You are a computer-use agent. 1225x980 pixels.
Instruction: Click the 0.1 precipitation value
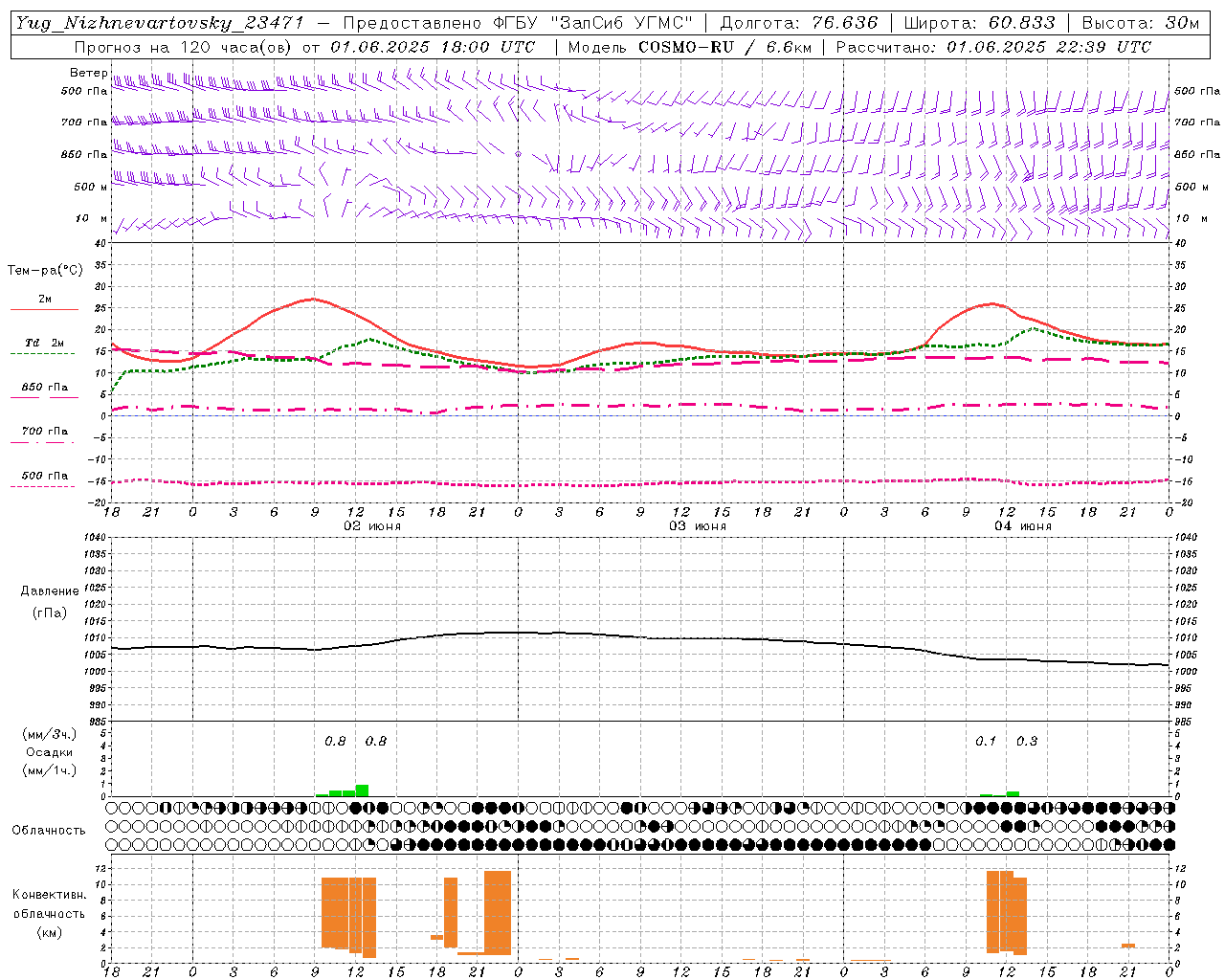pos(986,742)
